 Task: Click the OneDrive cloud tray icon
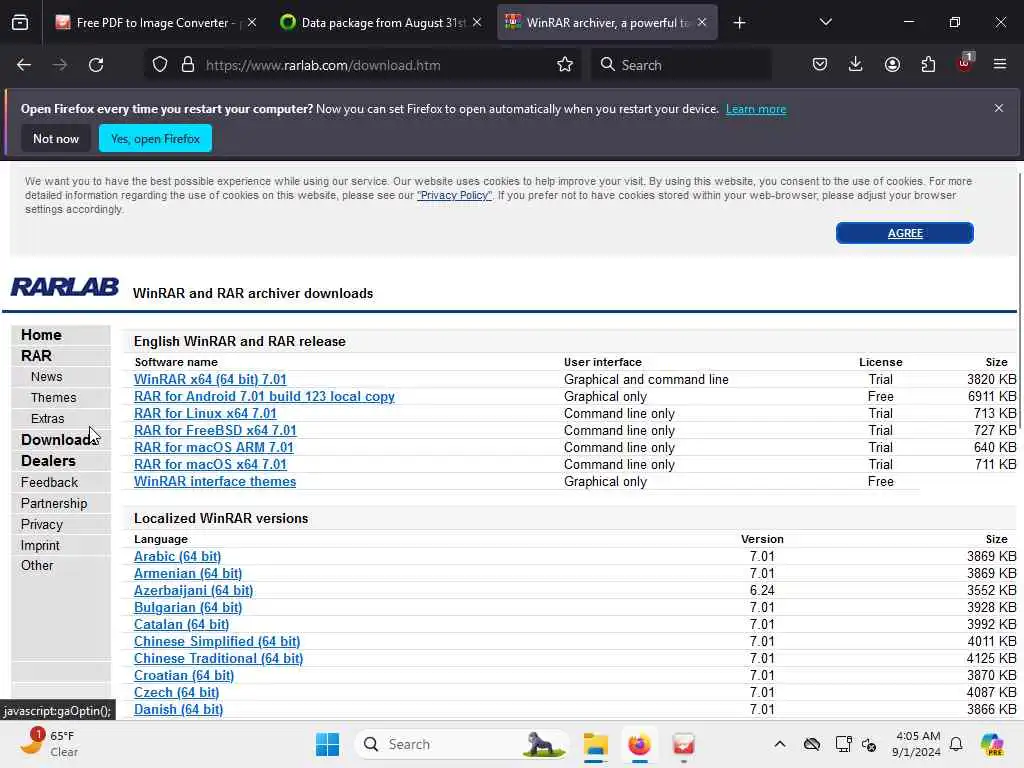click(812, 744)
